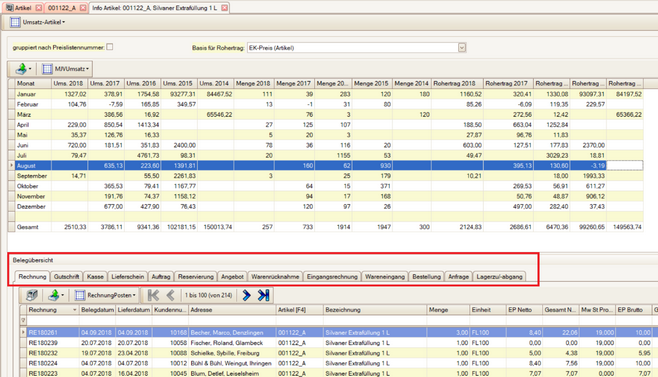Go to the next page of records
Viewport: 658px width, 377px height.
point(246,296)
